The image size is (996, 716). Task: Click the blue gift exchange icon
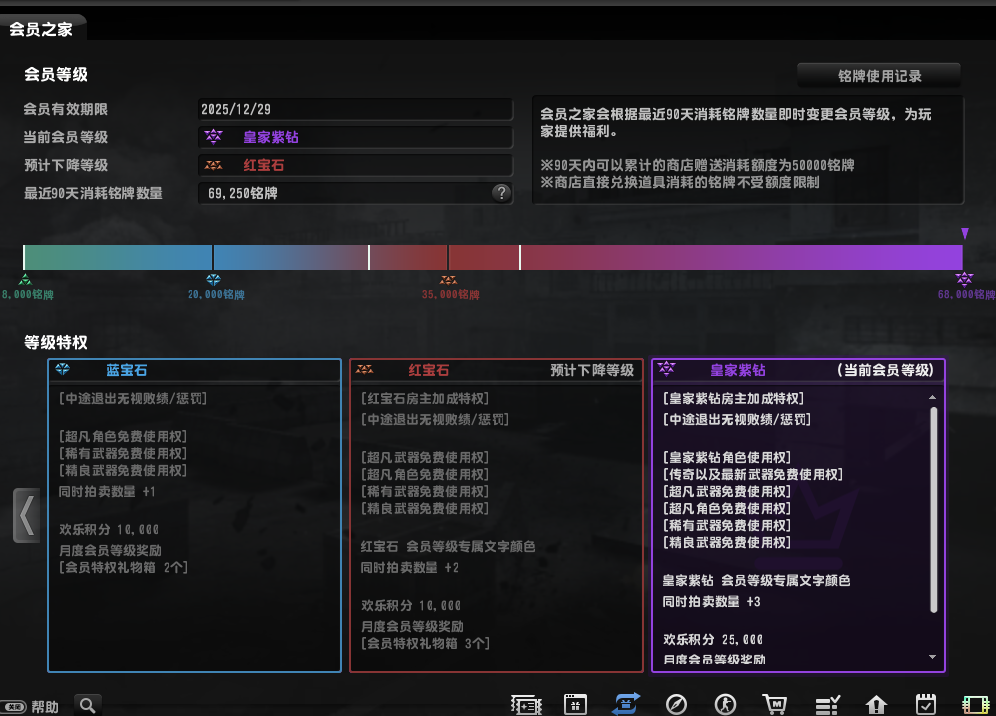click(x=626, y=705)
